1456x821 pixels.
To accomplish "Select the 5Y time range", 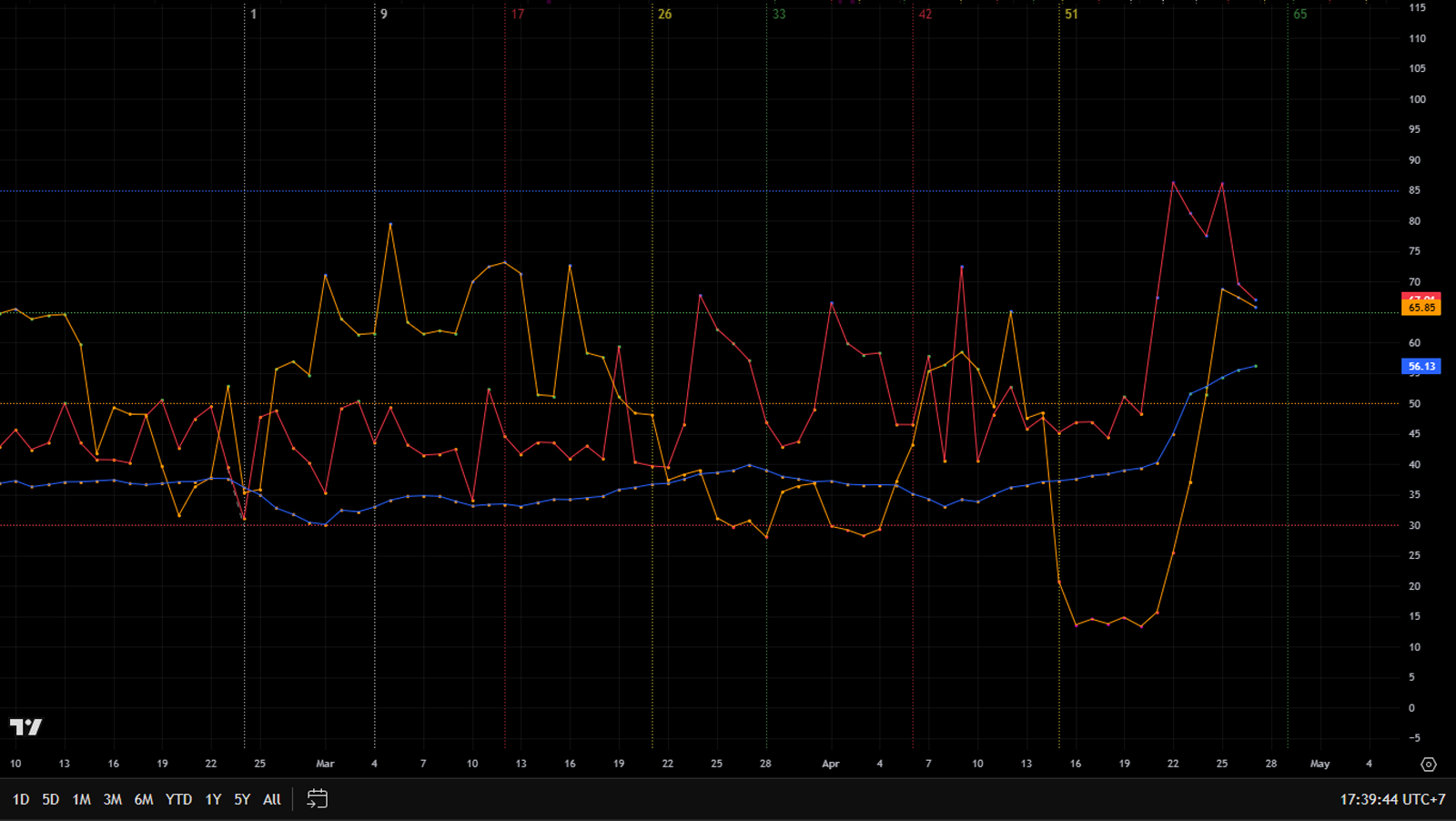I will click(x=242, y=799).
